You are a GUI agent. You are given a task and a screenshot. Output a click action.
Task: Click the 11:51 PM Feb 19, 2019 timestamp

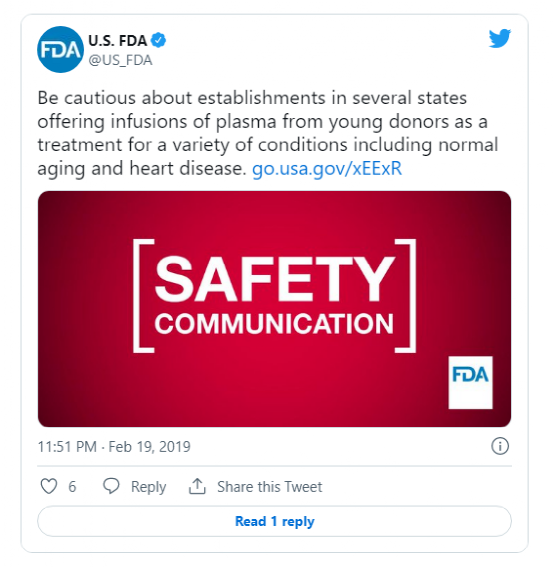[x=114, y=447]
